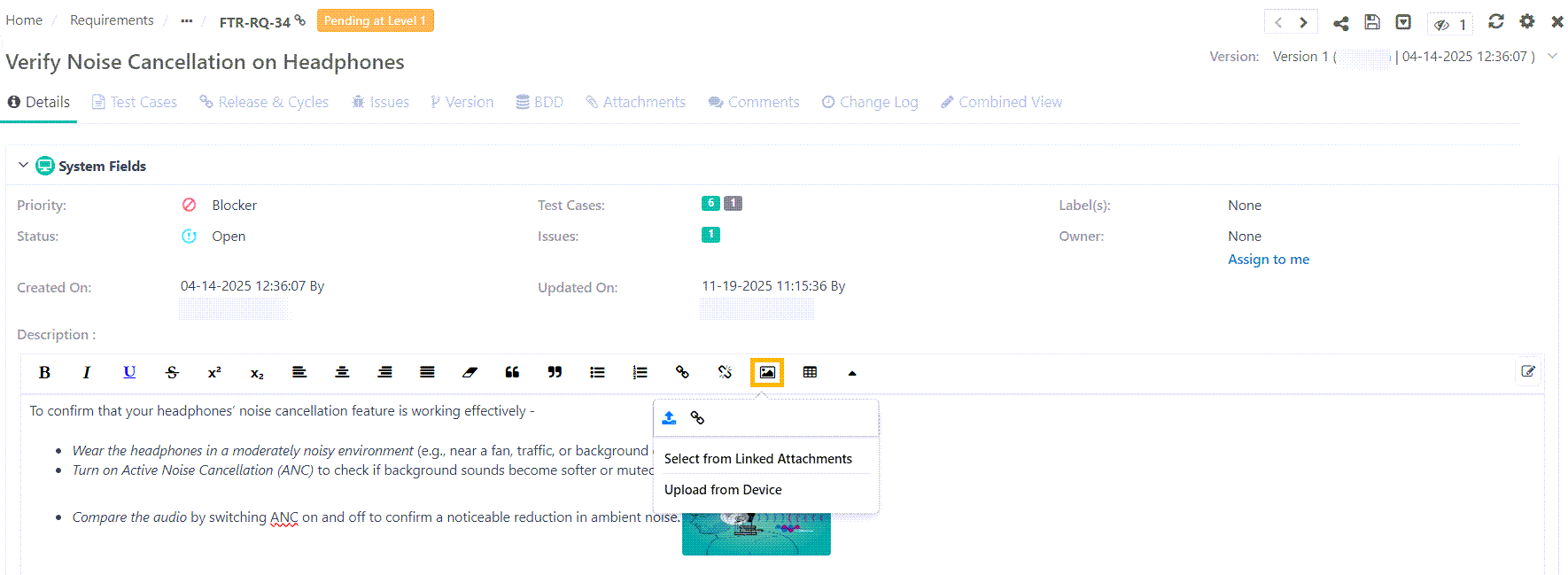This screenshot has width=1568, height=575.
Task: Copy link icon beside FTR-RQ-34
Action: tap(300, 19)
